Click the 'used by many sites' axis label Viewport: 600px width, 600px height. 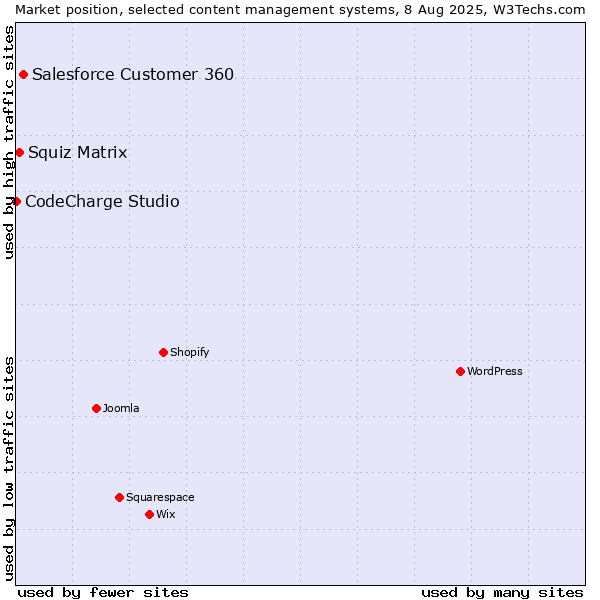tap(502, 593)
